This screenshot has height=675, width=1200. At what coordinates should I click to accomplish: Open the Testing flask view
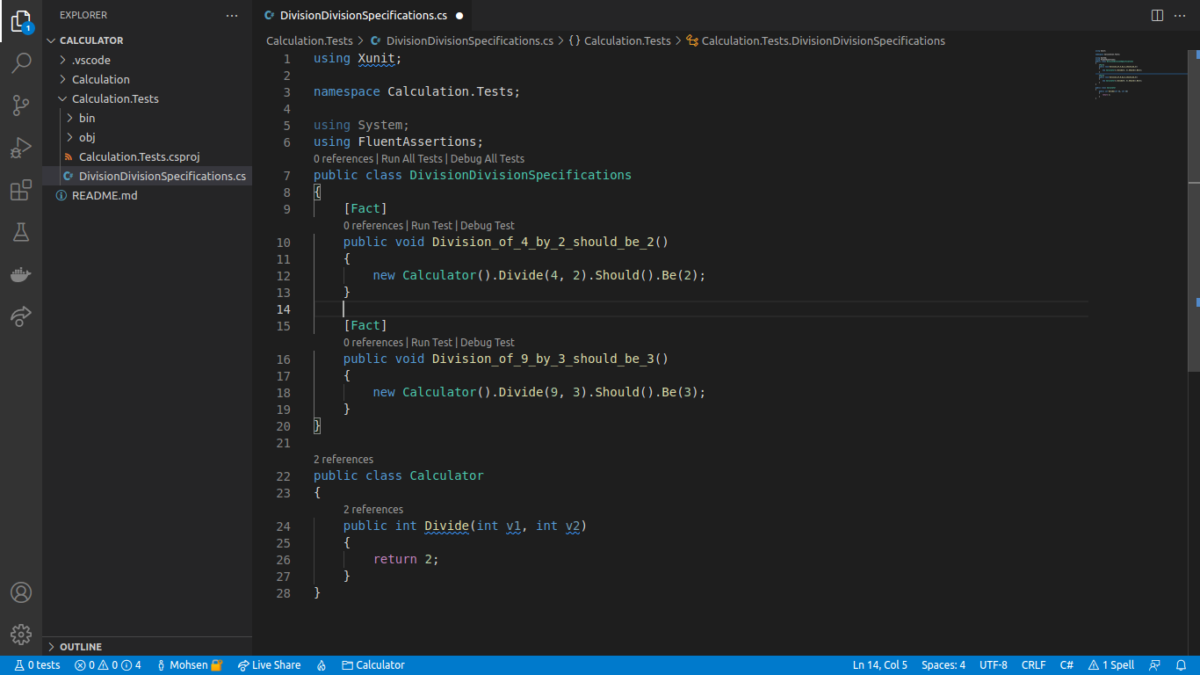click(x=21, y=232)
